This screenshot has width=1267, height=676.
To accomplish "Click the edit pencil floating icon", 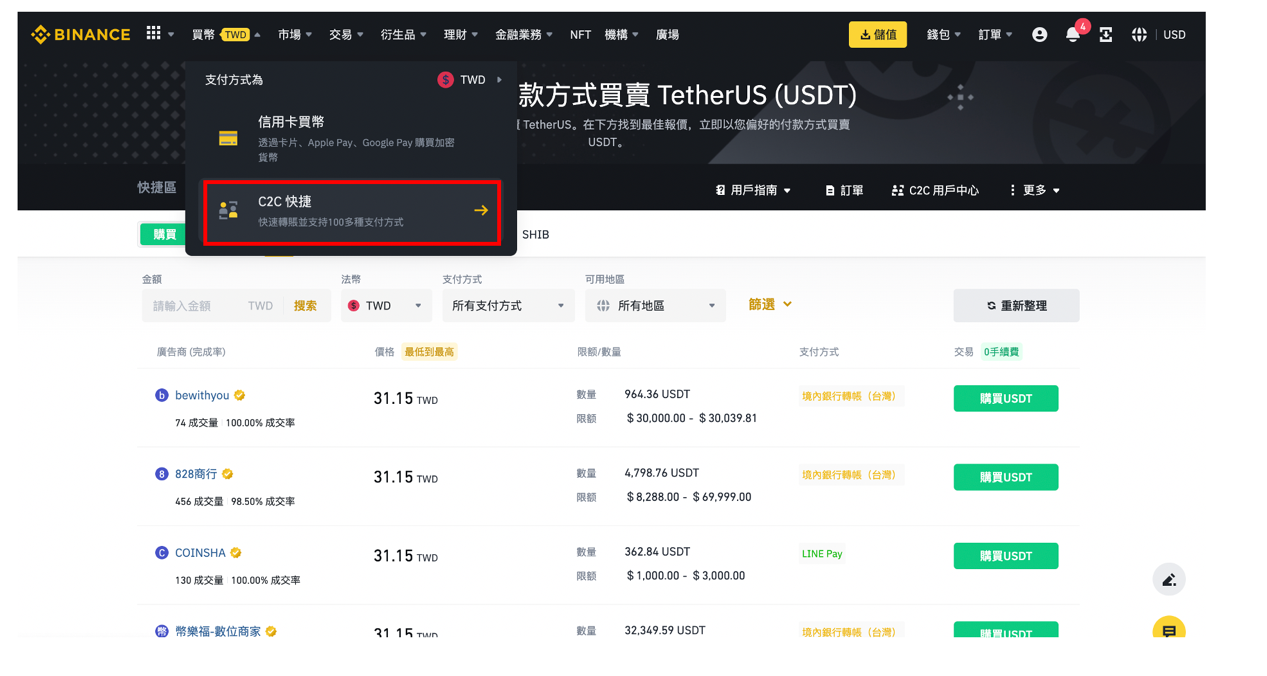I will [x=1168, y=580].
